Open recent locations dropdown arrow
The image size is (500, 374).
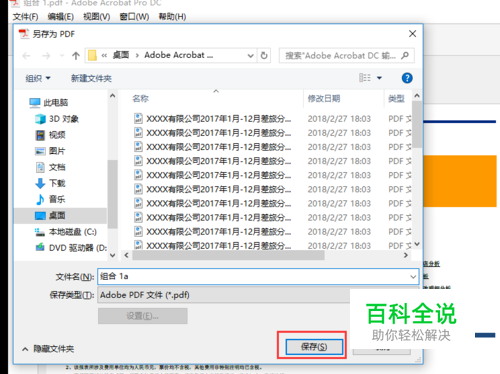62,56
